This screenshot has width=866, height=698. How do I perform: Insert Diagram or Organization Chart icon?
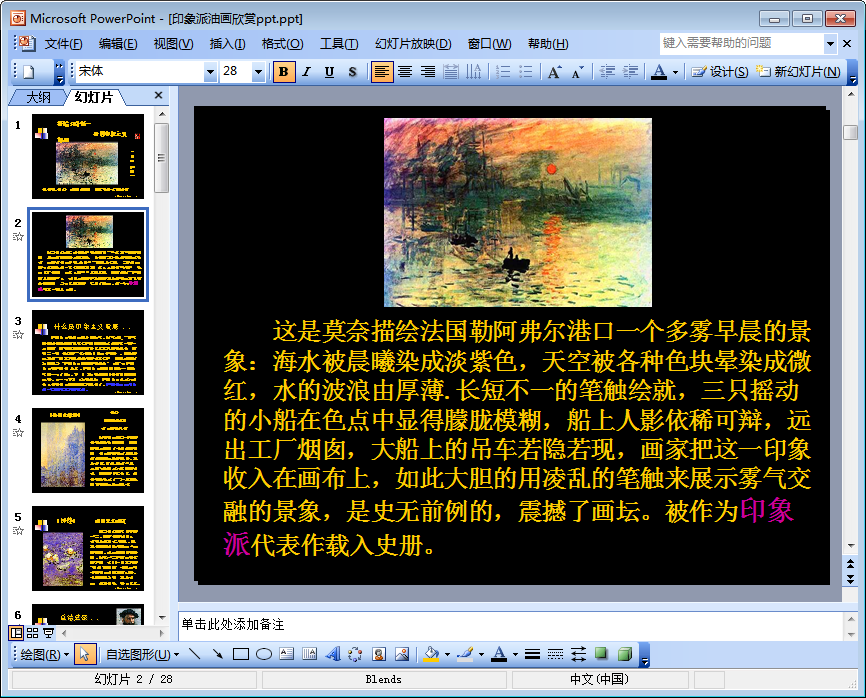[x=356, y=654]
